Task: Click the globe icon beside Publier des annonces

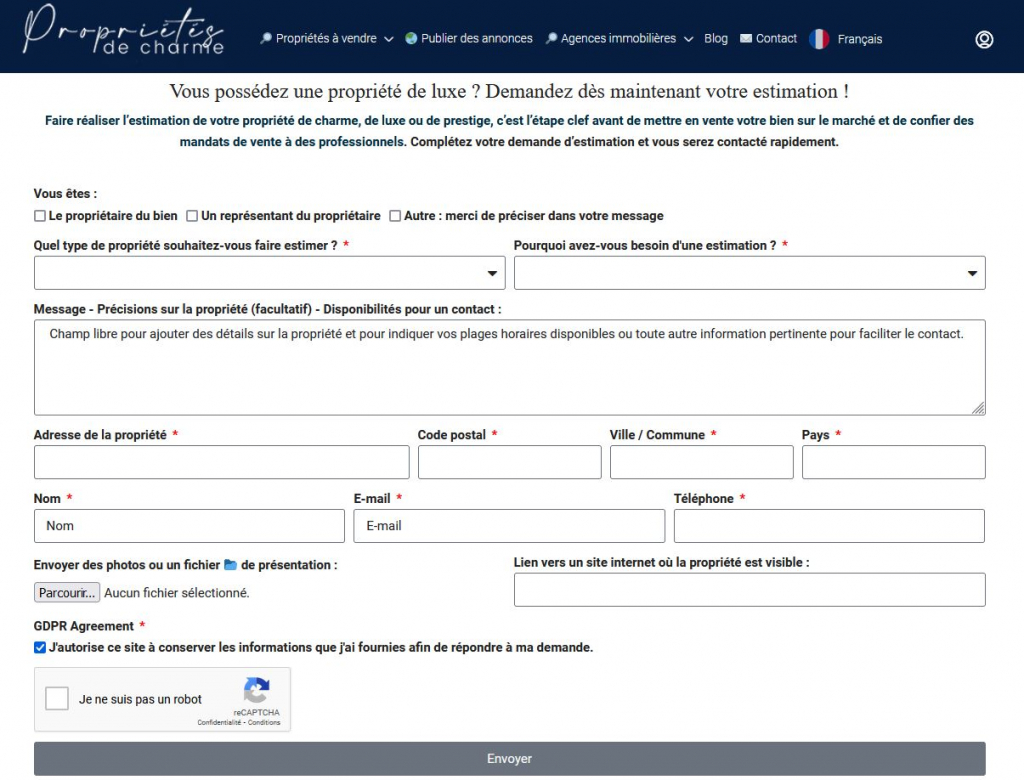Action: [411, 39]
